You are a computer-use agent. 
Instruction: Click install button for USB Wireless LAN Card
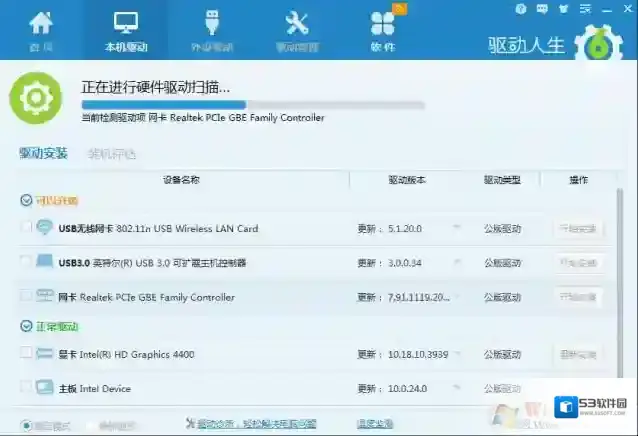coord(578,228)
